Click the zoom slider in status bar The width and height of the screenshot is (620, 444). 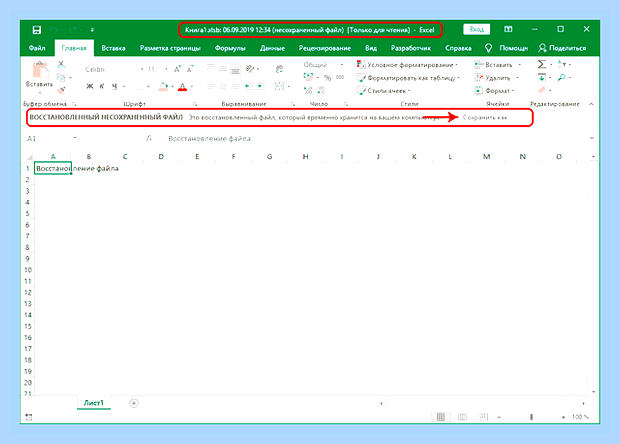click(x=531, y=417)
